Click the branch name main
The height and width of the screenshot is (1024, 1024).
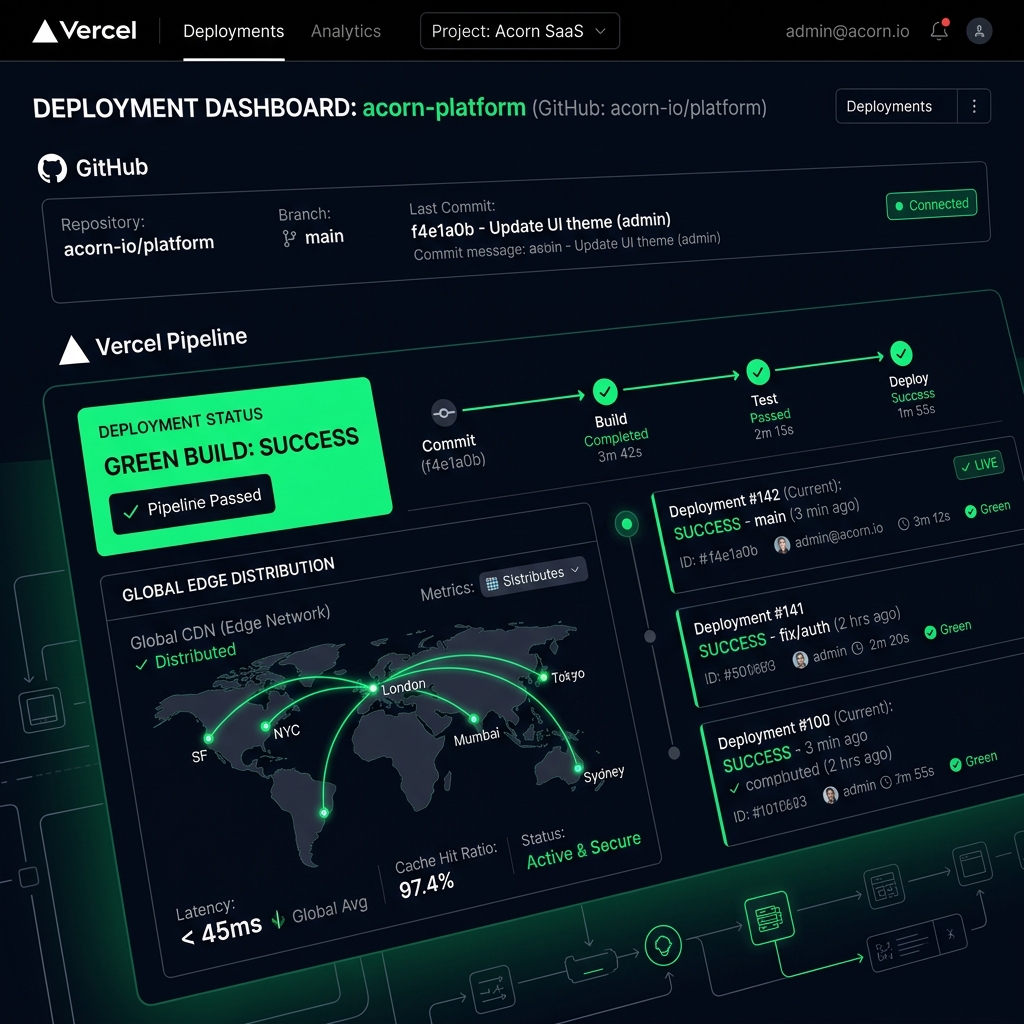(x=324, y=236)
